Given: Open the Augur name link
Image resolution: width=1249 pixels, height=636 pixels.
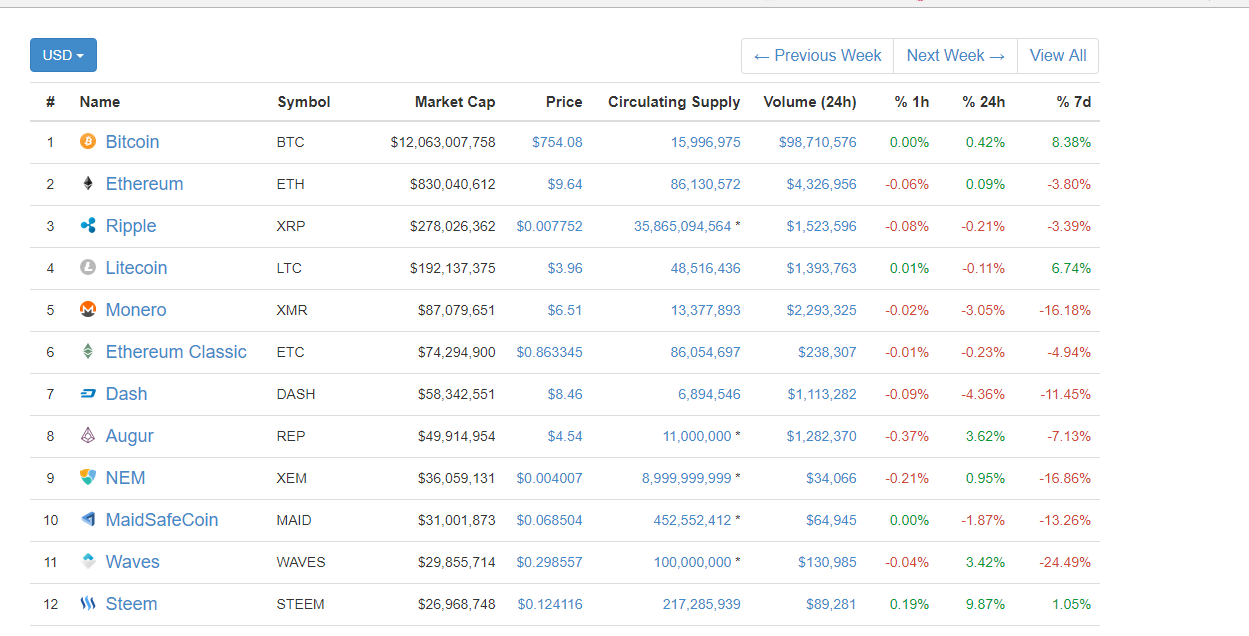Looking at the screenshot, I should (x=130, y=436).
